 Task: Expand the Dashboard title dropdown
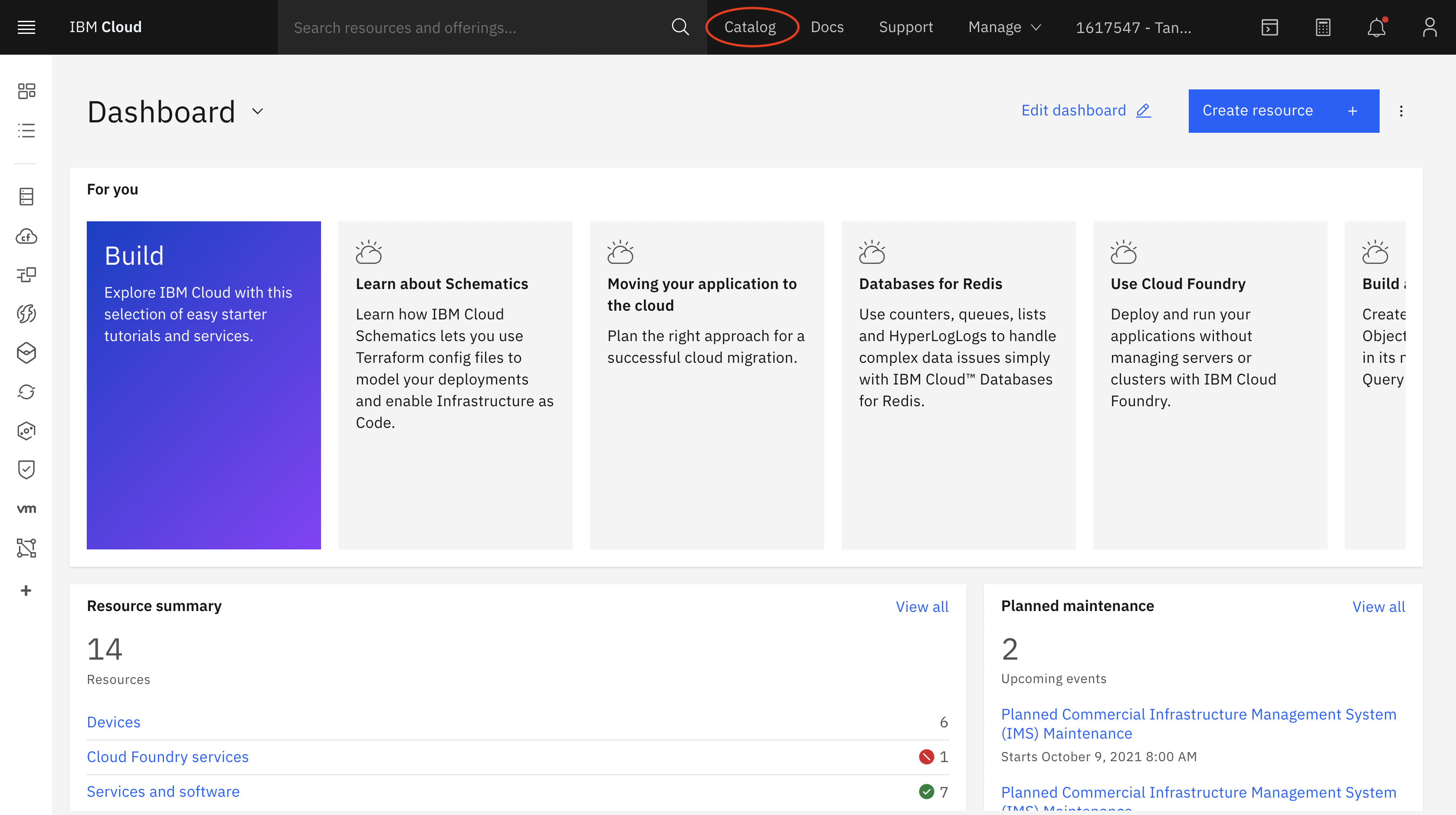point(258,112)
